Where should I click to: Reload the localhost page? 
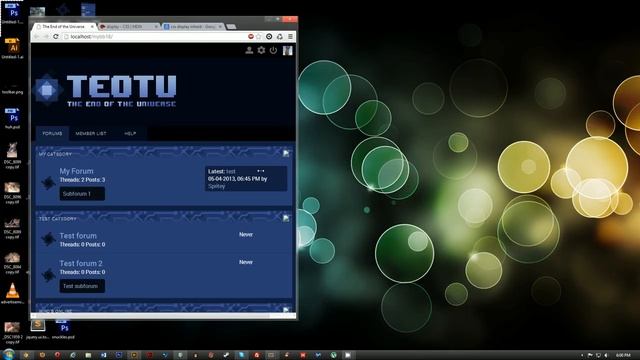56,37
